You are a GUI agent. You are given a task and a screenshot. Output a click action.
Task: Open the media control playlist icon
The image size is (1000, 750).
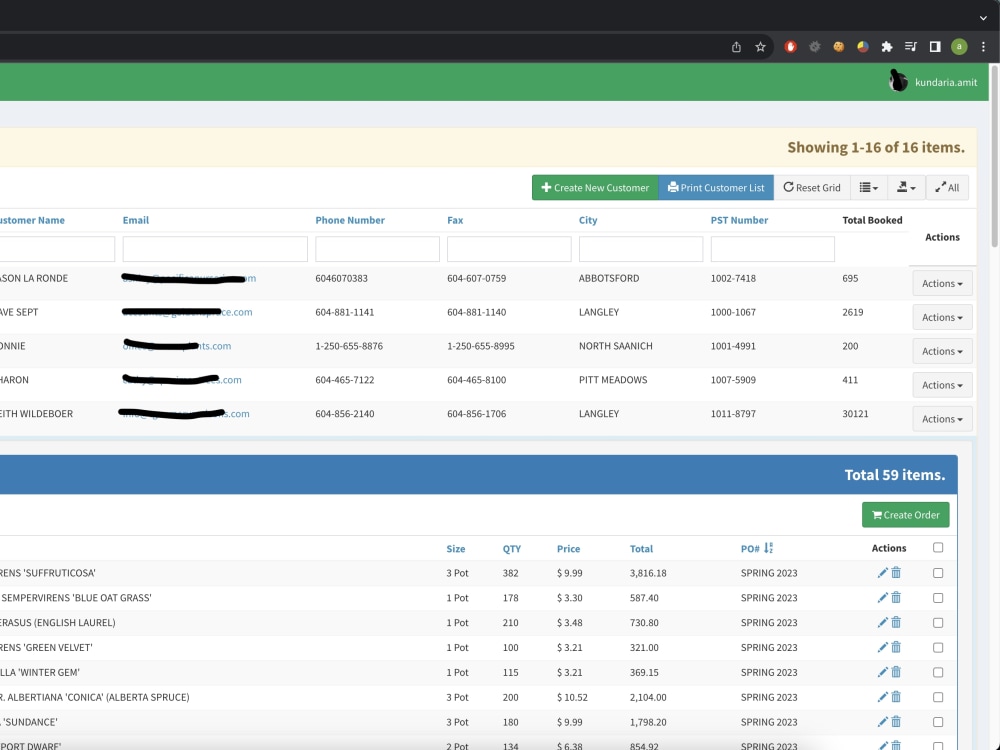click(x=911, y=47)
